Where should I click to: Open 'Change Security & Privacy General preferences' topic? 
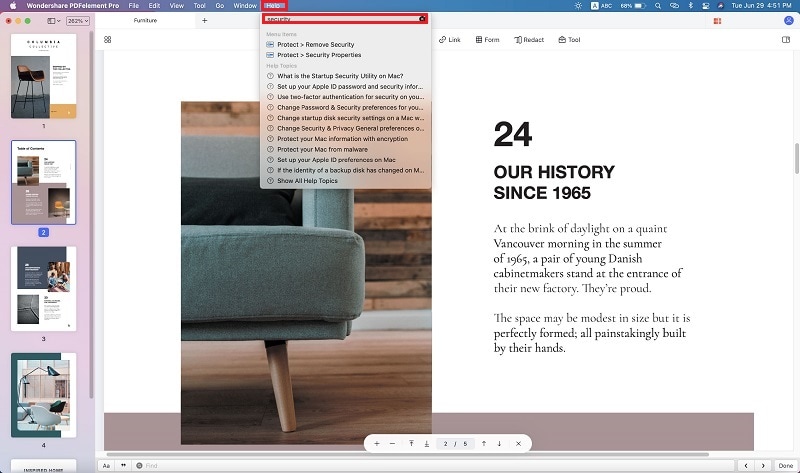345,128
